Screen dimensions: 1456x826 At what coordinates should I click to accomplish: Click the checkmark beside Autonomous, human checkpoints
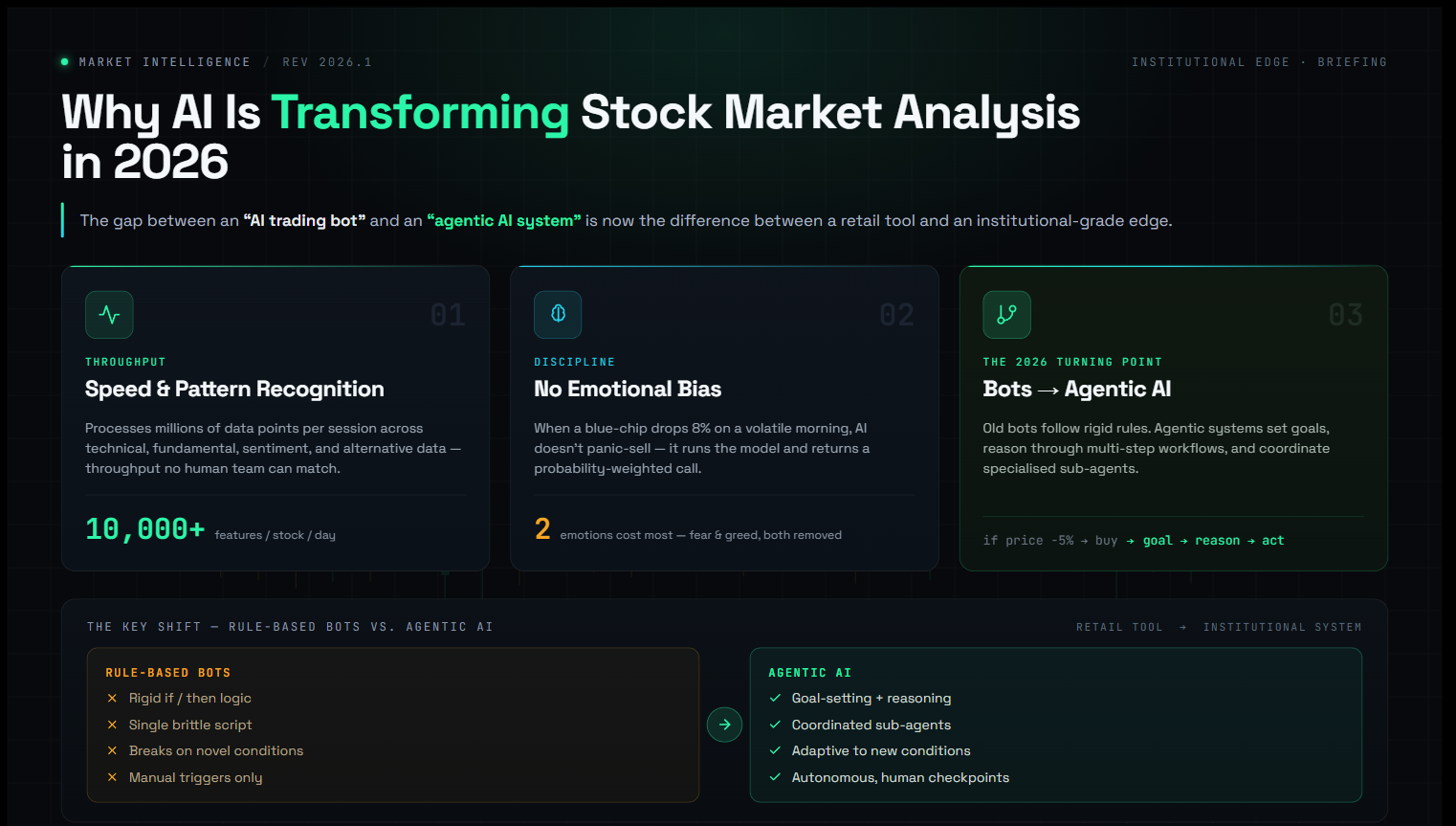(775, 777)
